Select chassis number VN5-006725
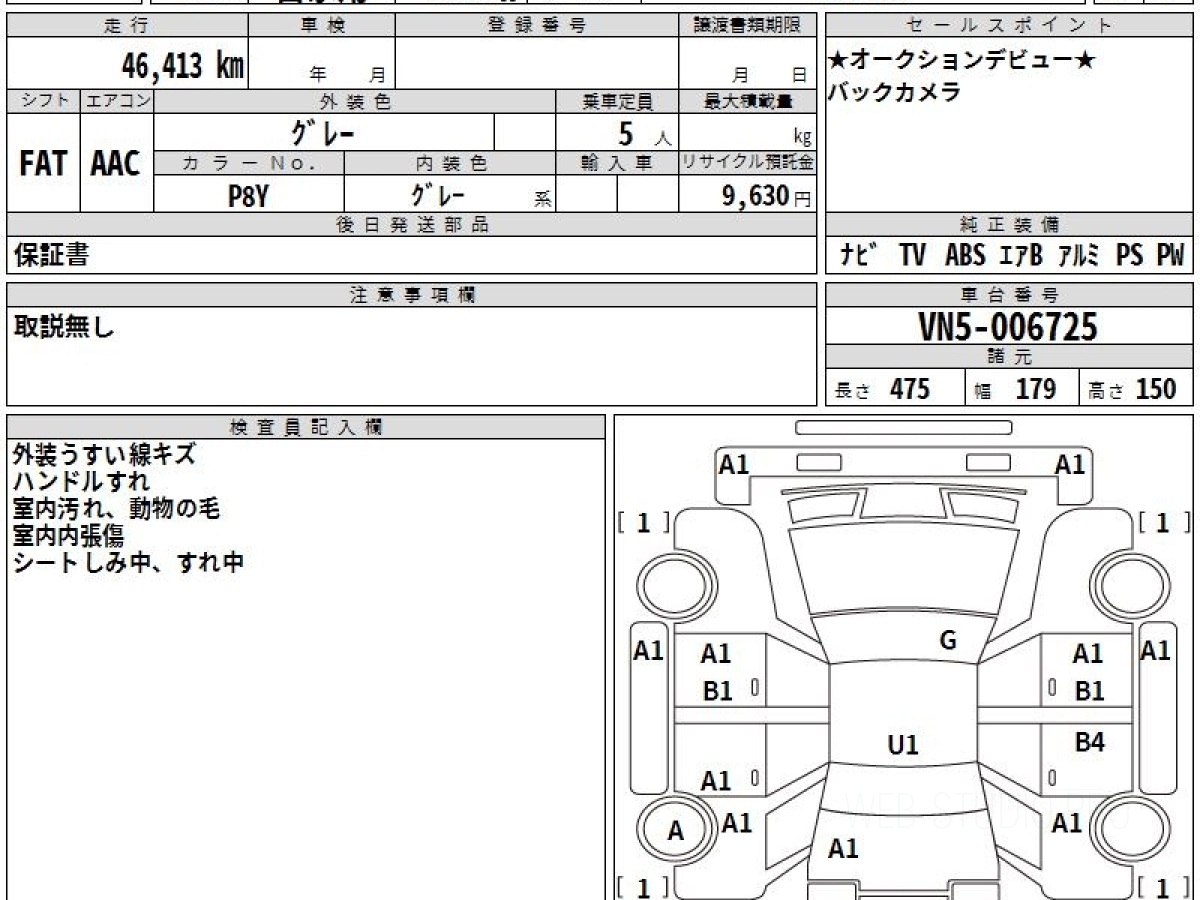The width and height of the screenshot is (1200, 900). coord(1008,327)
